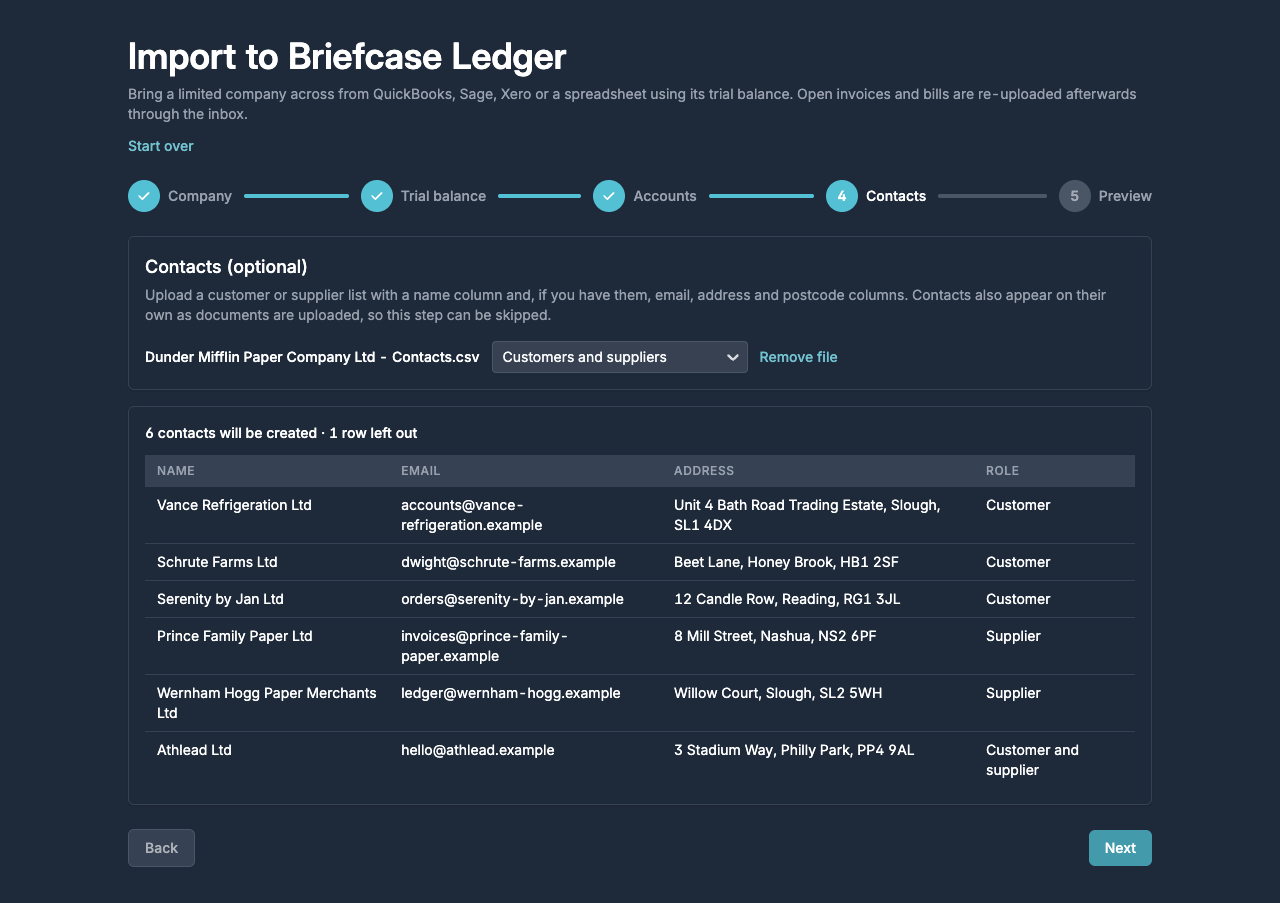1280x903 pixels.
Task: Click the accounts@vance-refrigeration.example email
Action: point(472,515)
